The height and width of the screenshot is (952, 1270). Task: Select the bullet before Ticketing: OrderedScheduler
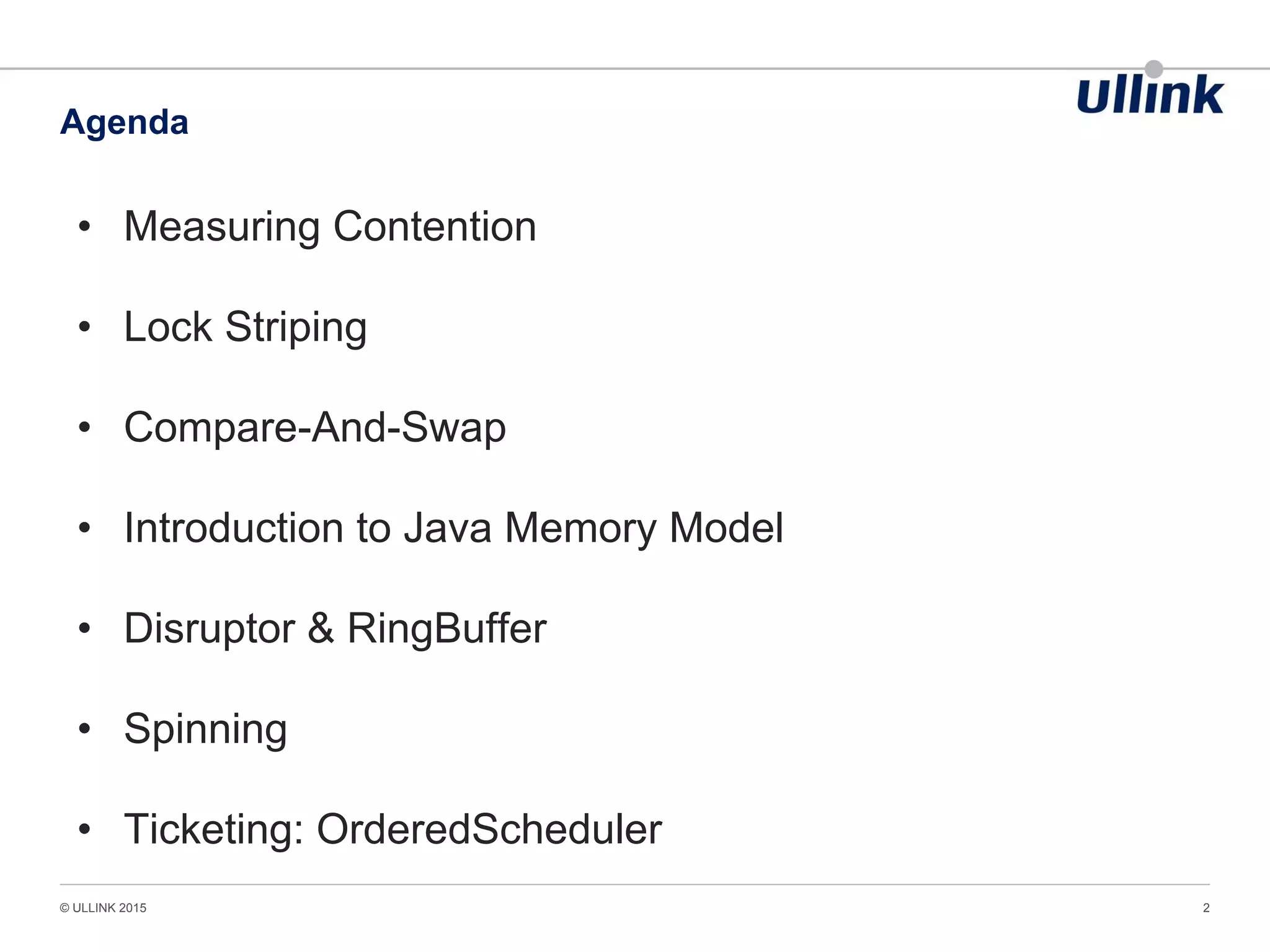[85, 829]
